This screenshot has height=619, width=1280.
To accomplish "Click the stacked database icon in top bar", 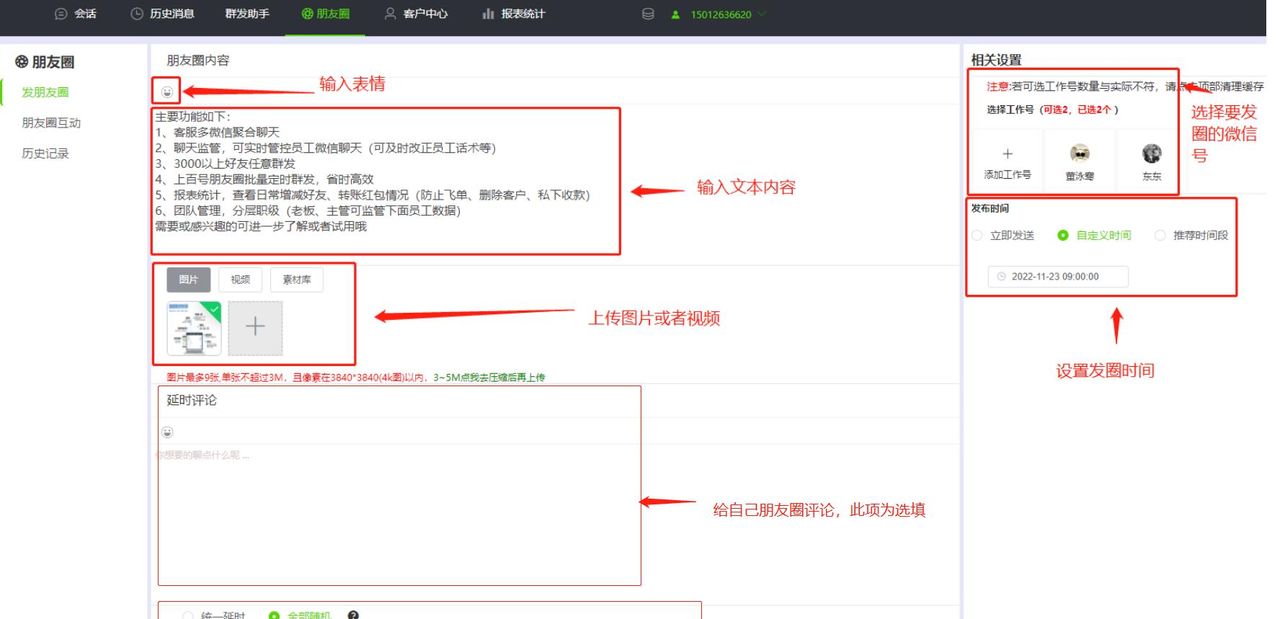I will point(648,14).
